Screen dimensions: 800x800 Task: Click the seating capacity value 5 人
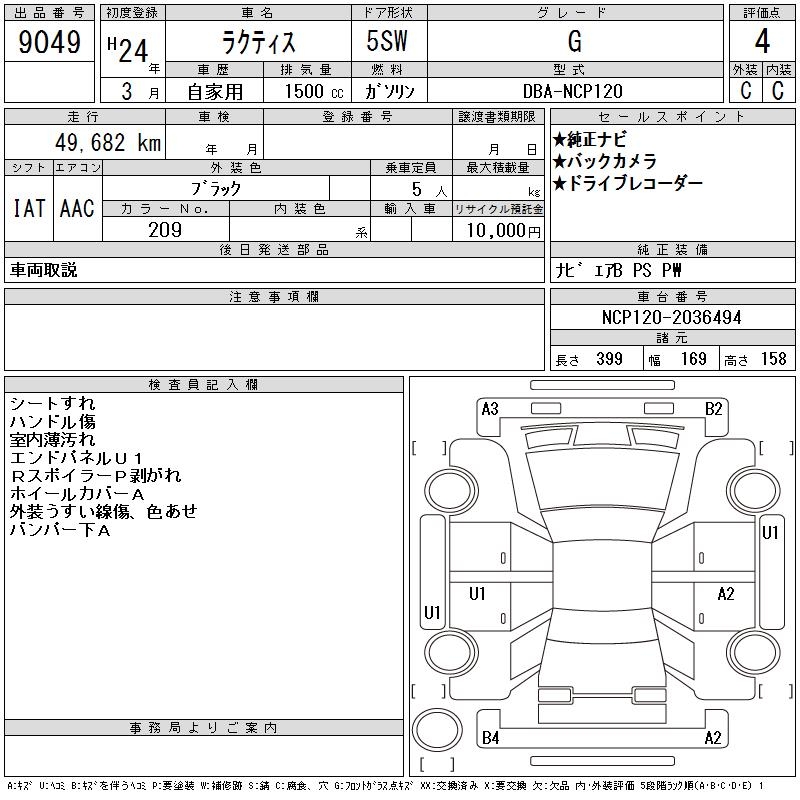429,190
